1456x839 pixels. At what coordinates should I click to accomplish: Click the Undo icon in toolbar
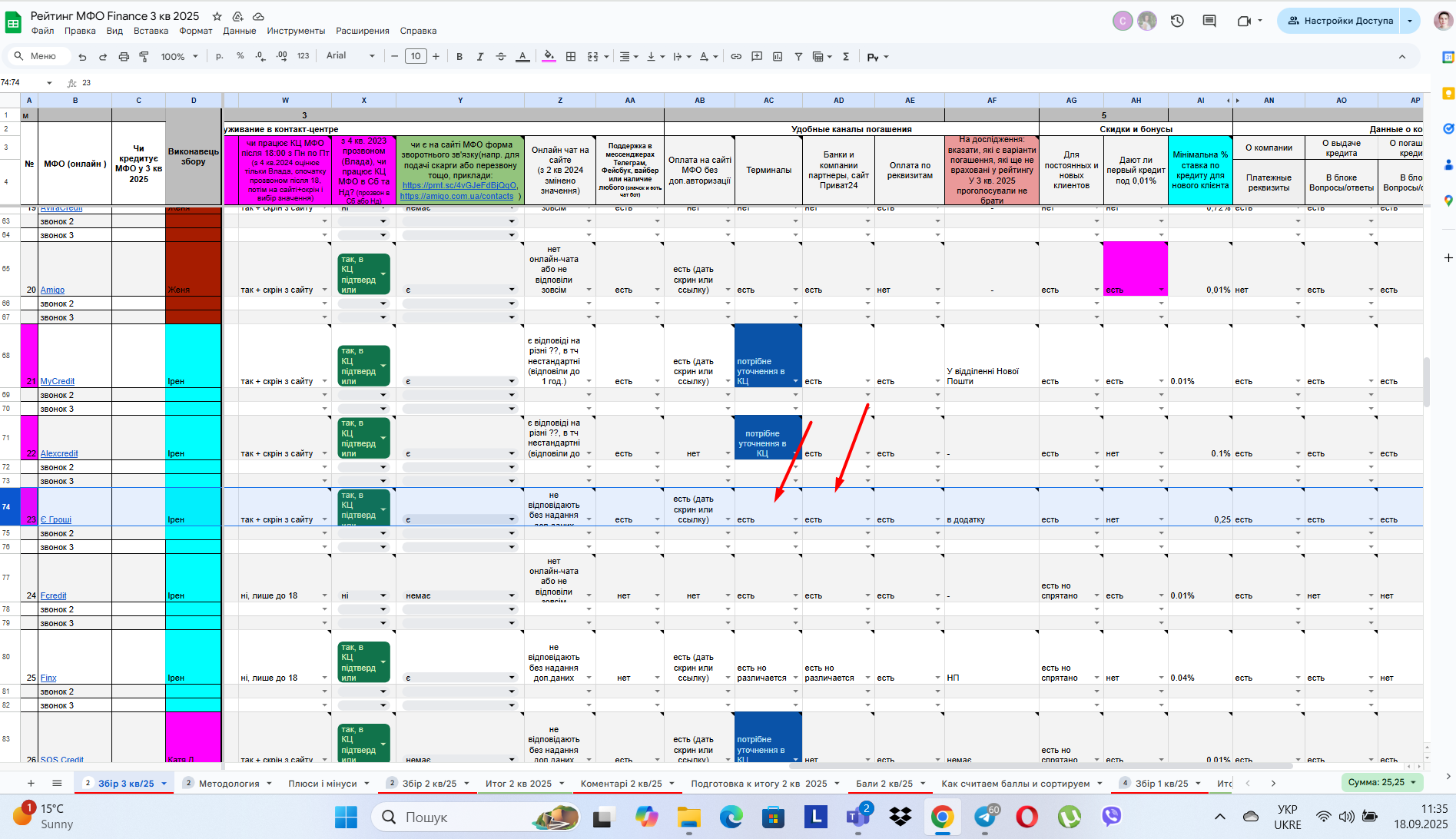pyautogui.click(x=82, y=57)
